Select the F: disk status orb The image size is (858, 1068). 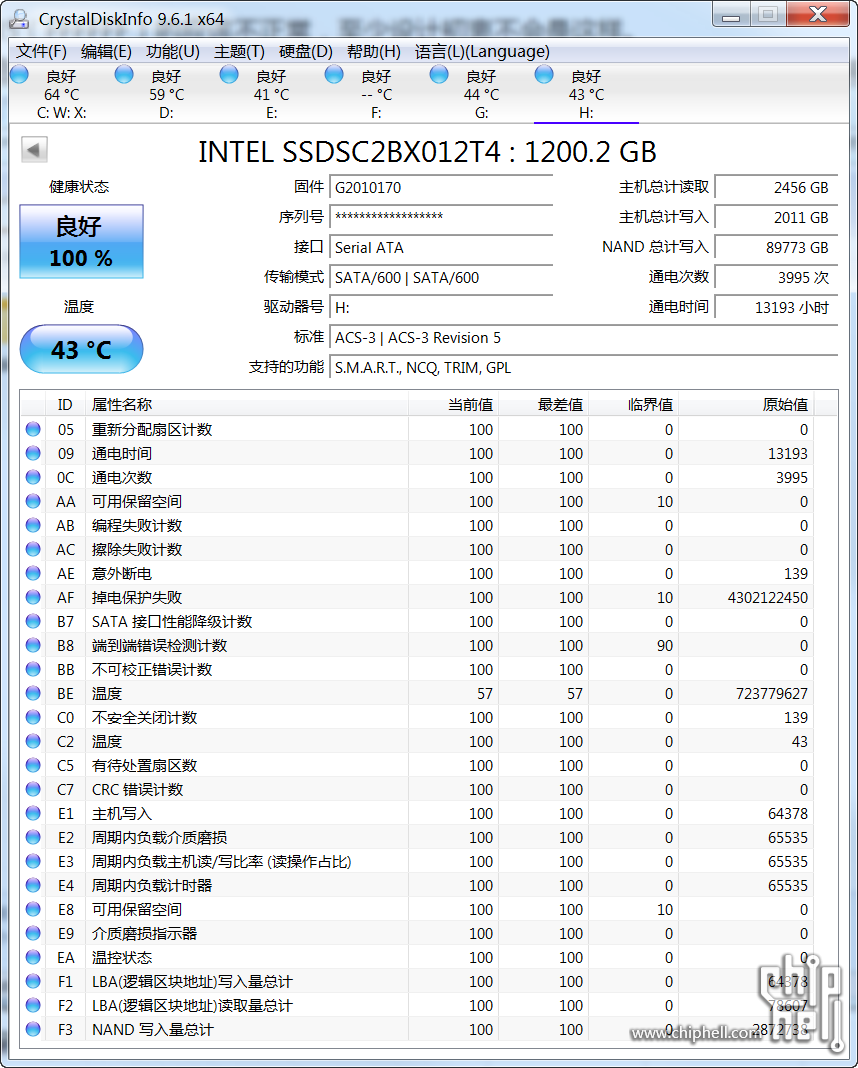[334, 74]
